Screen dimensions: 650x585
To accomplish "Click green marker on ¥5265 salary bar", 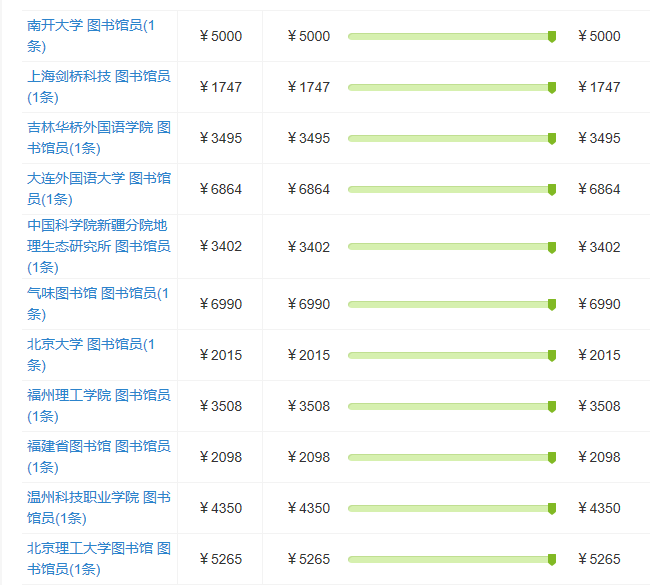I will pos(552,559).
